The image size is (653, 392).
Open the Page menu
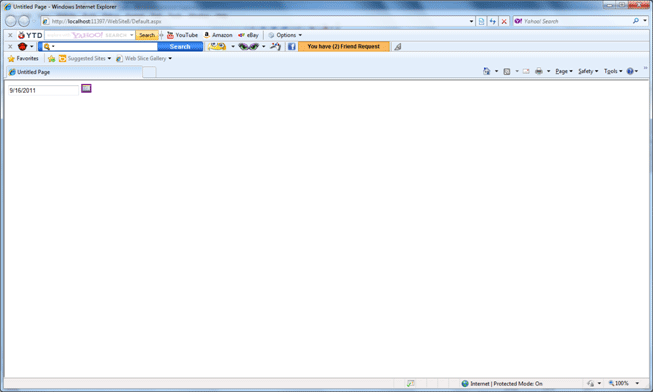click(564, 71)
